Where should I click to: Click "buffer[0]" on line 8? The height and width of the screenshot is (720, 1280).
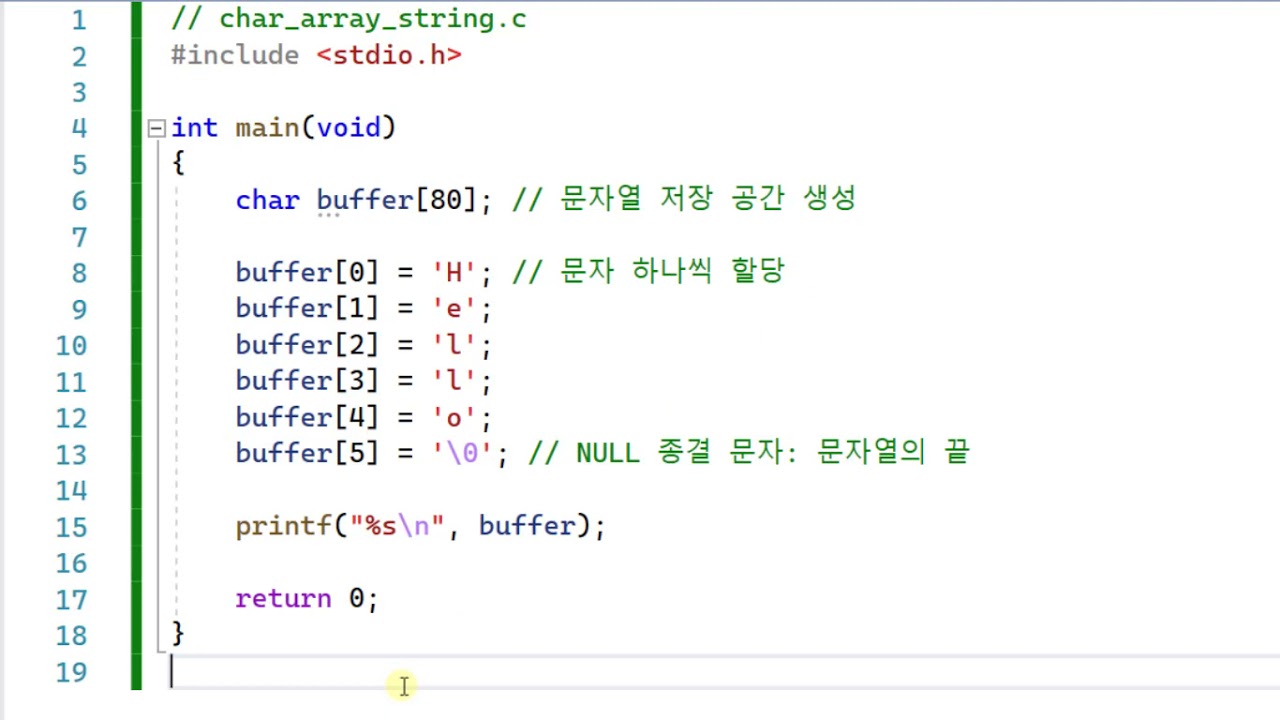(x=307, y=272)
